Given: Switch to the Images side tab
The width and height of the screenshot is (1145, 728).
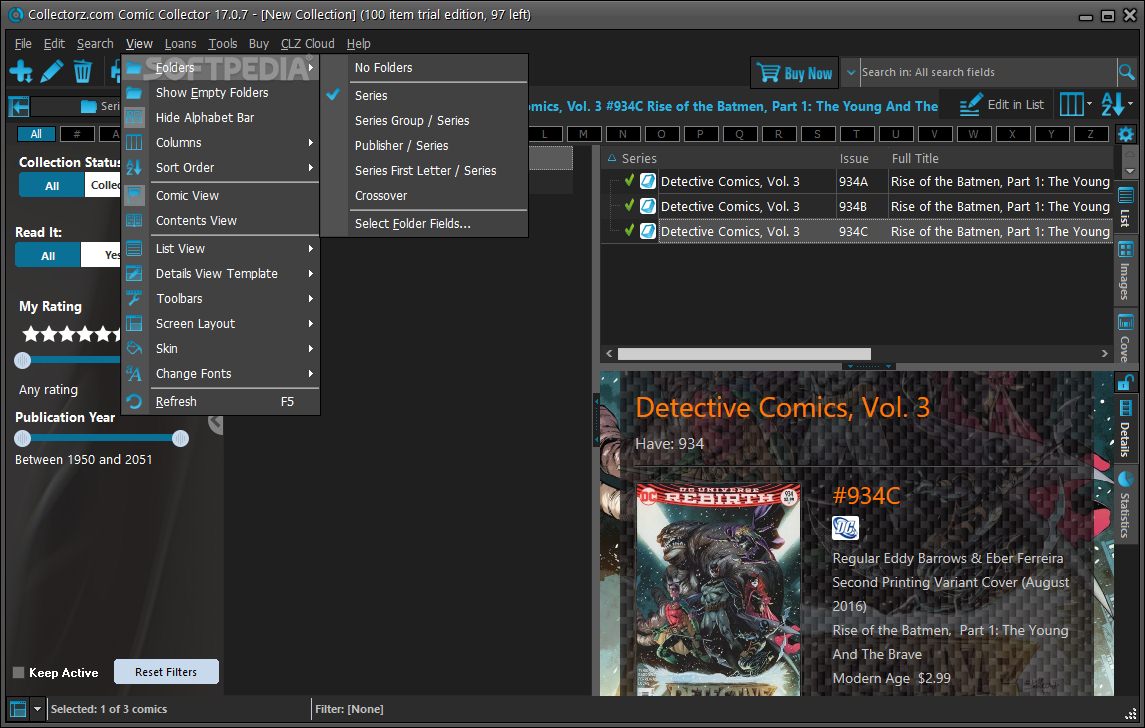Looking at the screenshot, I should pyautogui.click(x=1125, y=271).
